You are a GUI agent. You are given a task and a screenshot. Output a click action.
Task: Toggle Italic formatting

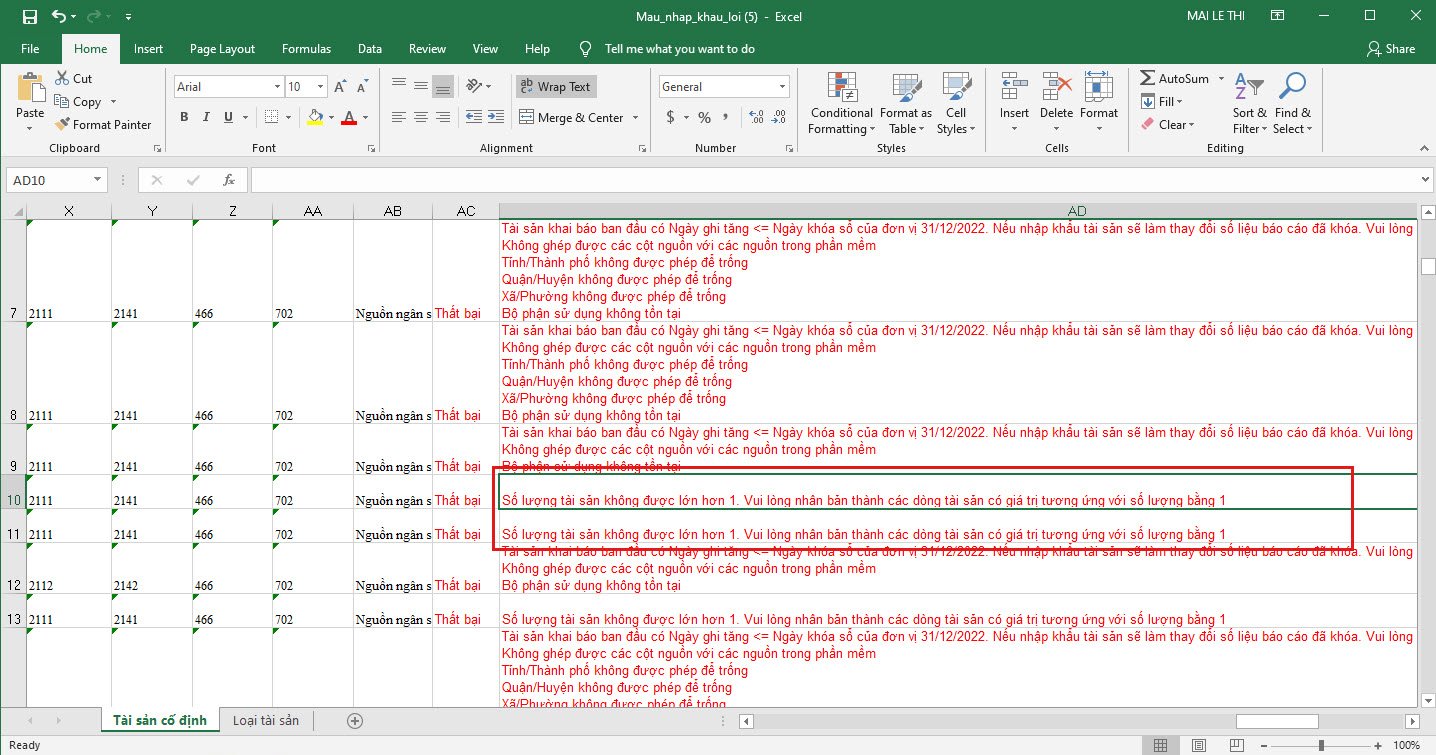207,118
